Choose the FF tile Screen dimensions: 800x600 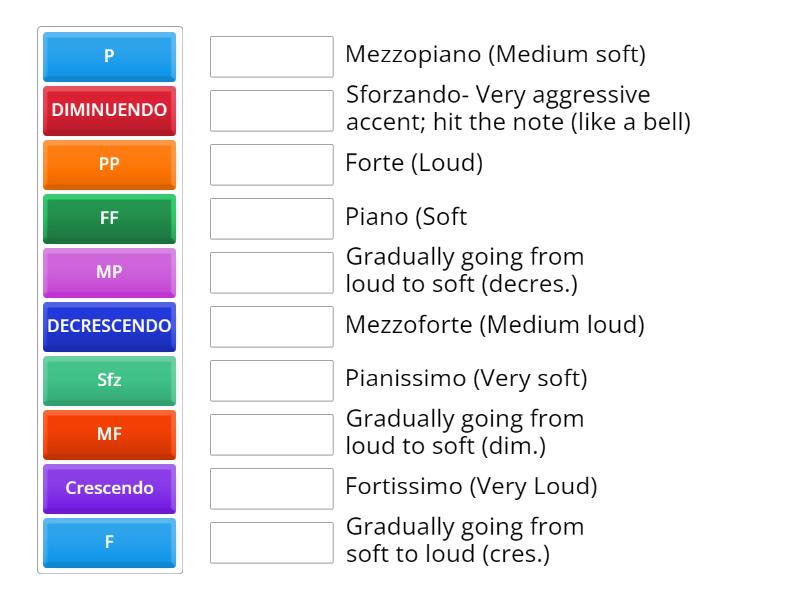tap(108, 219)
